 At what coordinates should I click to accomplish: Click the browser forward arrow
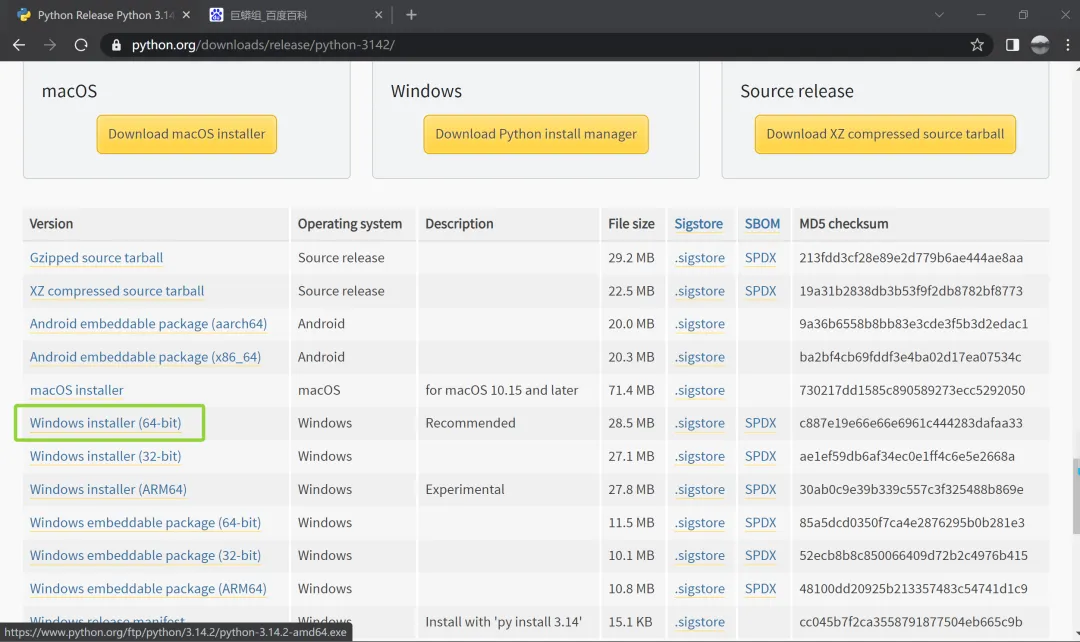[x=50, y=45]
